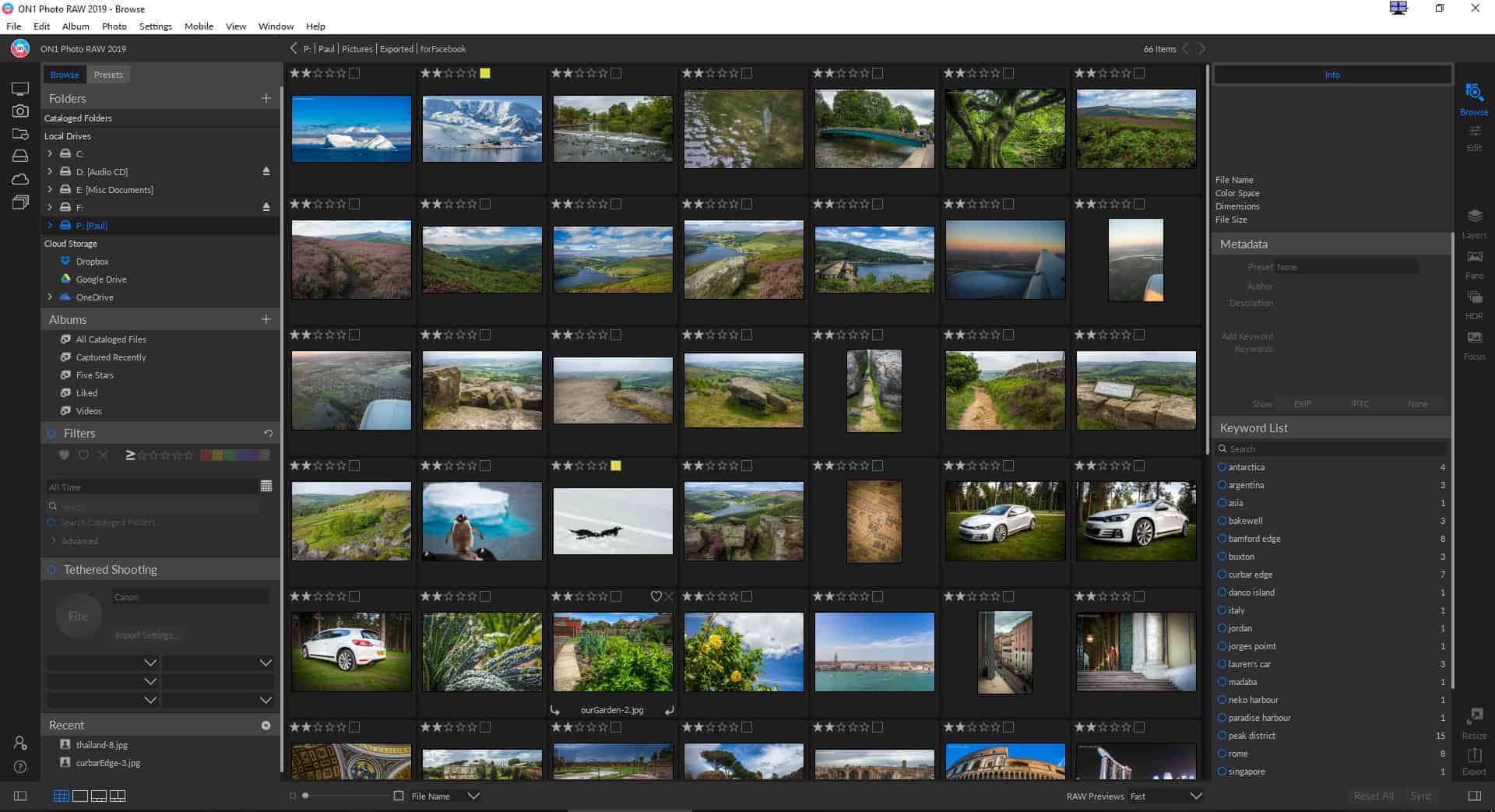Image resolution: width=1495 pixels, height=812 pixels.
Task: Toggle the sort order checkbox beside File Name
Action: (399, 796)
